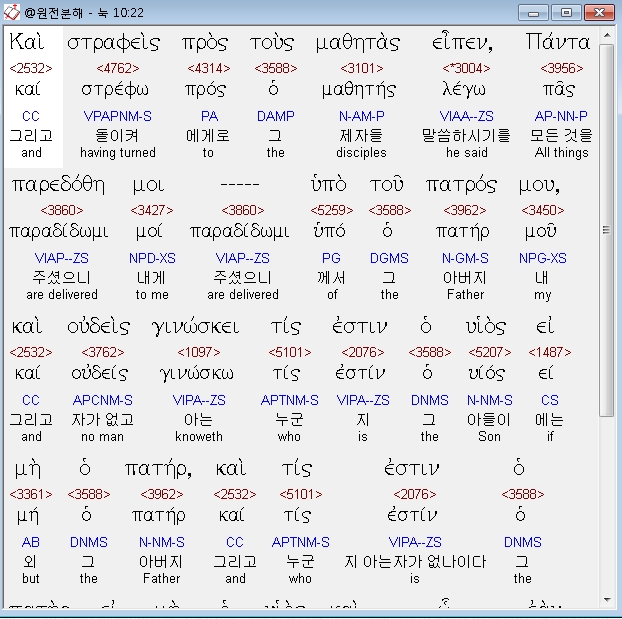Screen dimensions: 622x619
Task: Click the parsing code DAMP
Action: pos(276,116)
